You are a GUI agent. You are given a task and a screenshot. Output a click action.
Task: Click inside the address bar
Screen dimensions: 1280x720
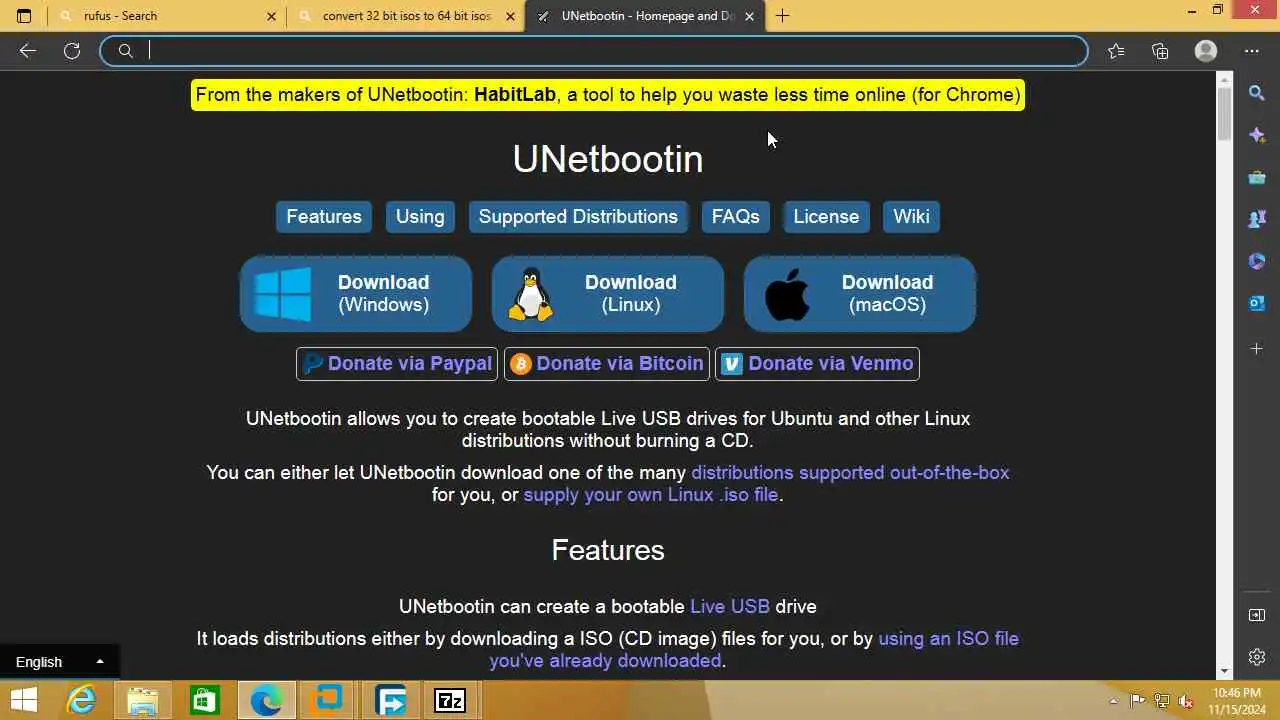tap(594, 51)
